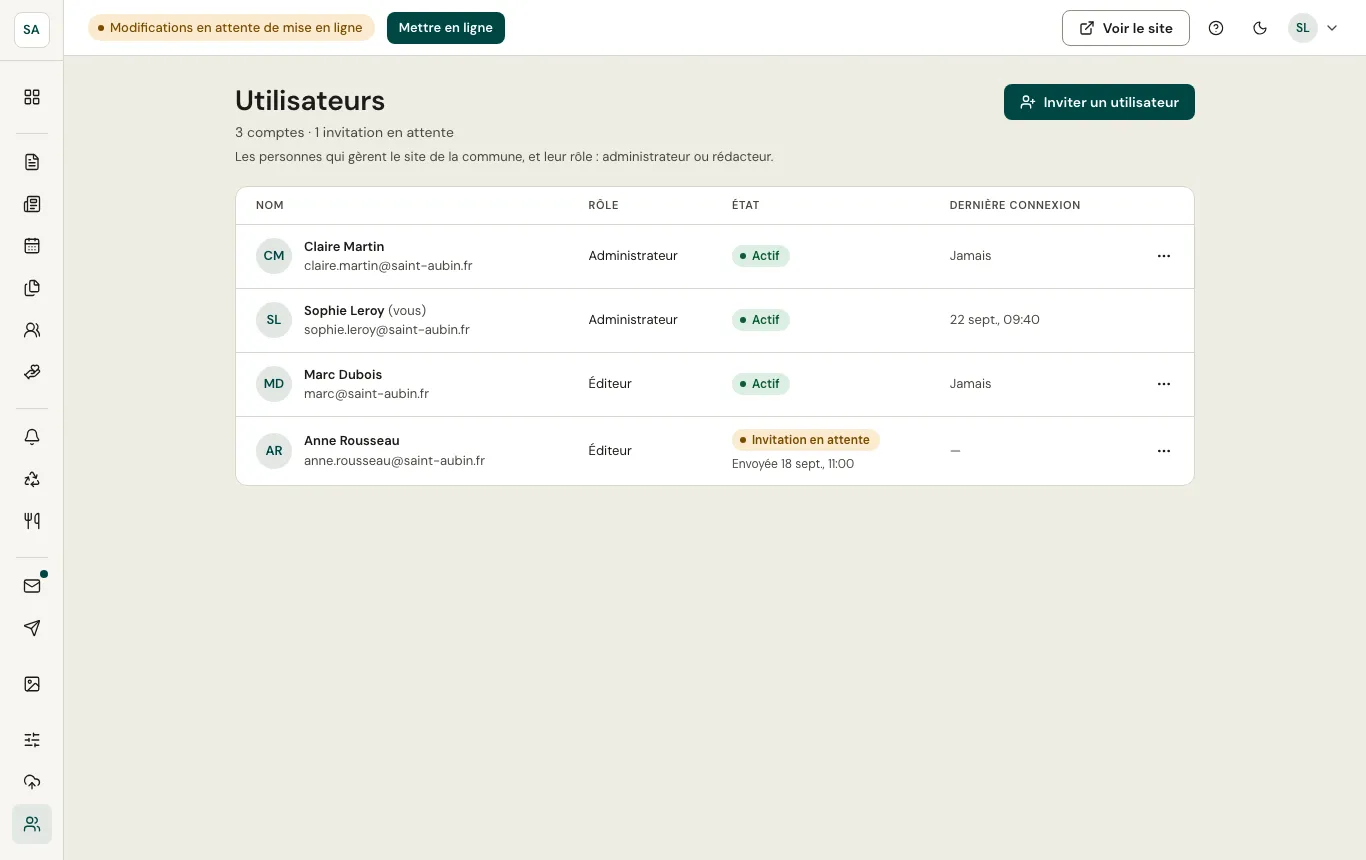
Task: Open the image media library icon
Action: click(32, 684)
